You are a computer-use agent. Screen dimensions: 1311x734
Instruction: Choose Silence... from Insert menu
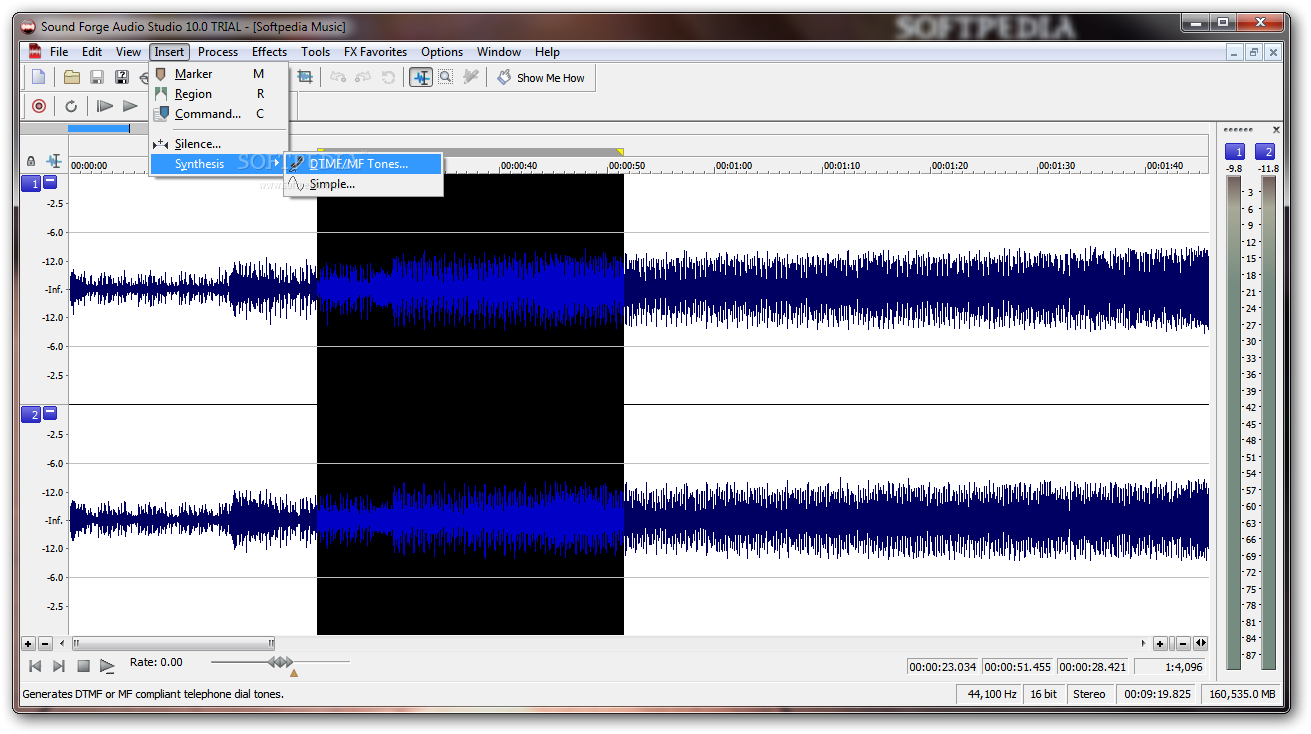(x=219, y=144)
